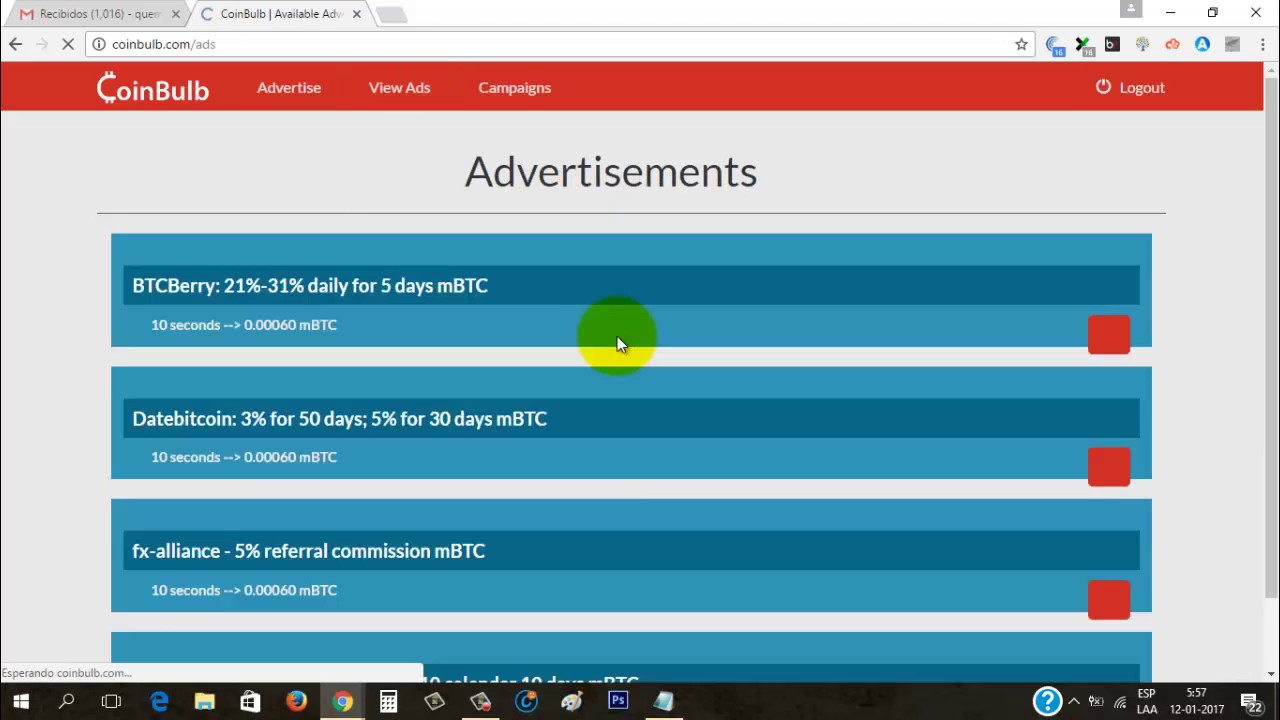The height and width of the screenshot is (720, 1280).
Task: Click Datebitcoin's 10 seconds reward text
Action: tap(244, 456)
